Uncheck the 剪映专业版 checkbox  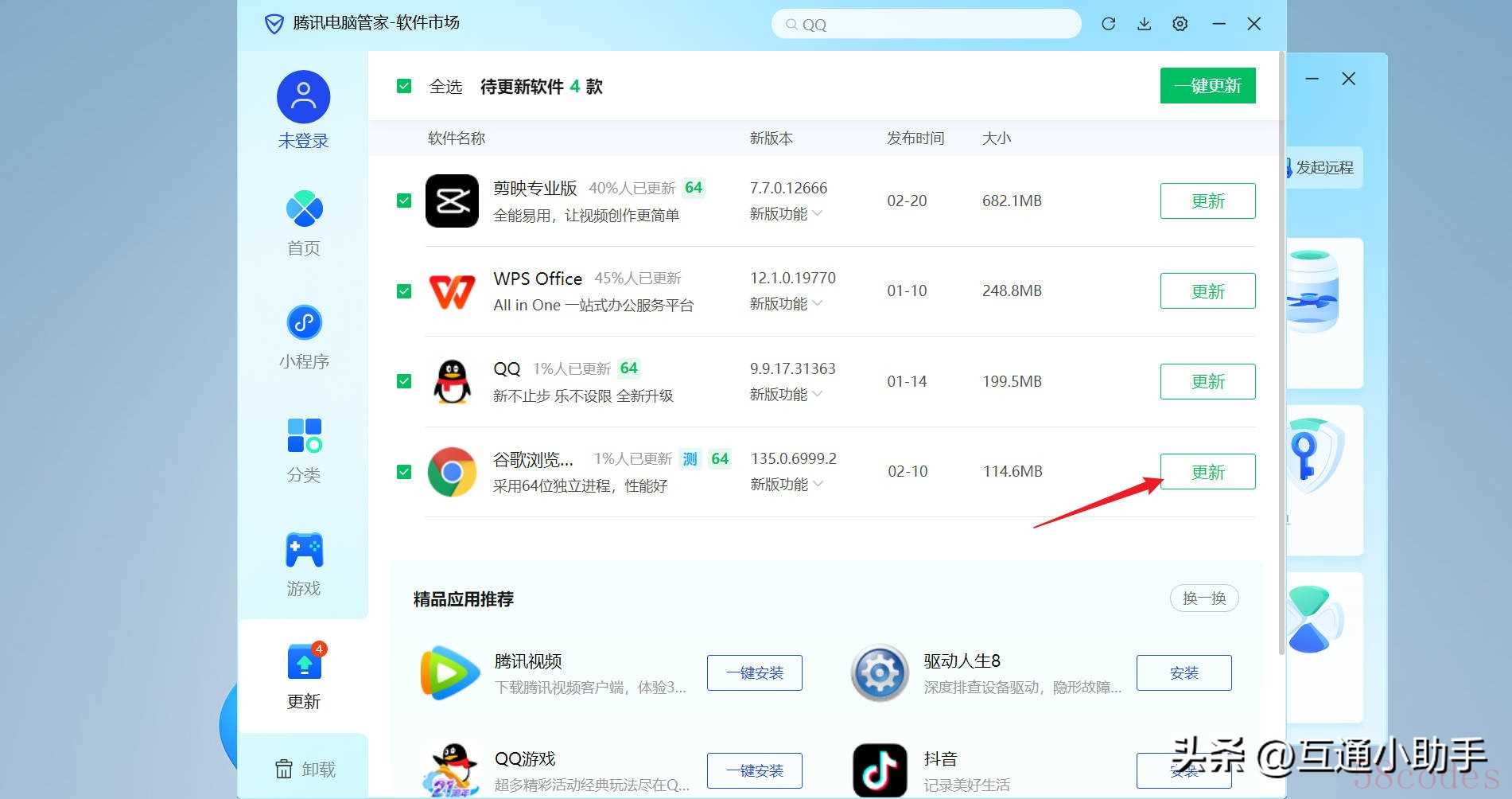[x=404, y=201]
